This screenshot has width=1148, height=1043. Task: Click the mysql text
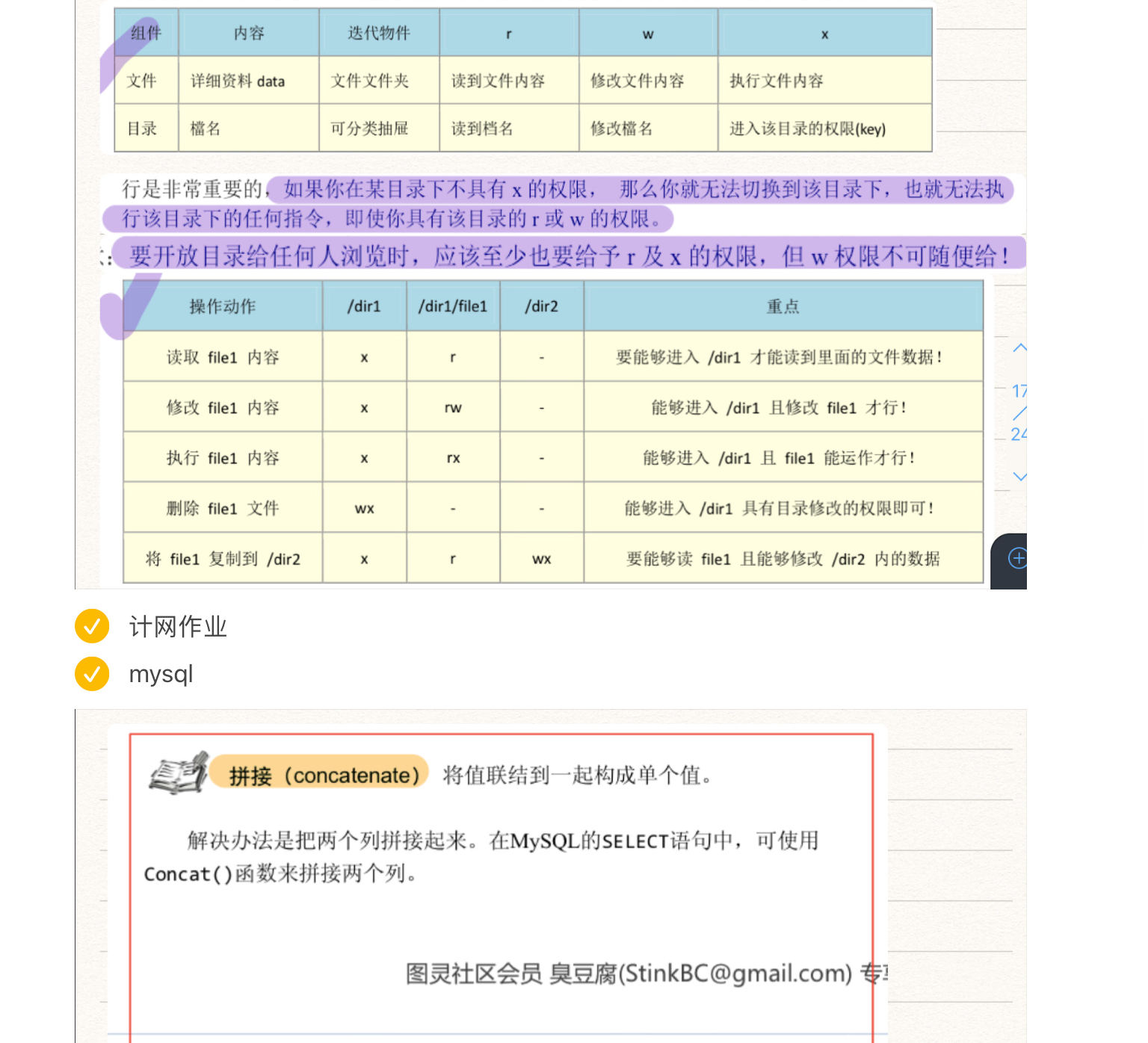[x=161, y=674]
